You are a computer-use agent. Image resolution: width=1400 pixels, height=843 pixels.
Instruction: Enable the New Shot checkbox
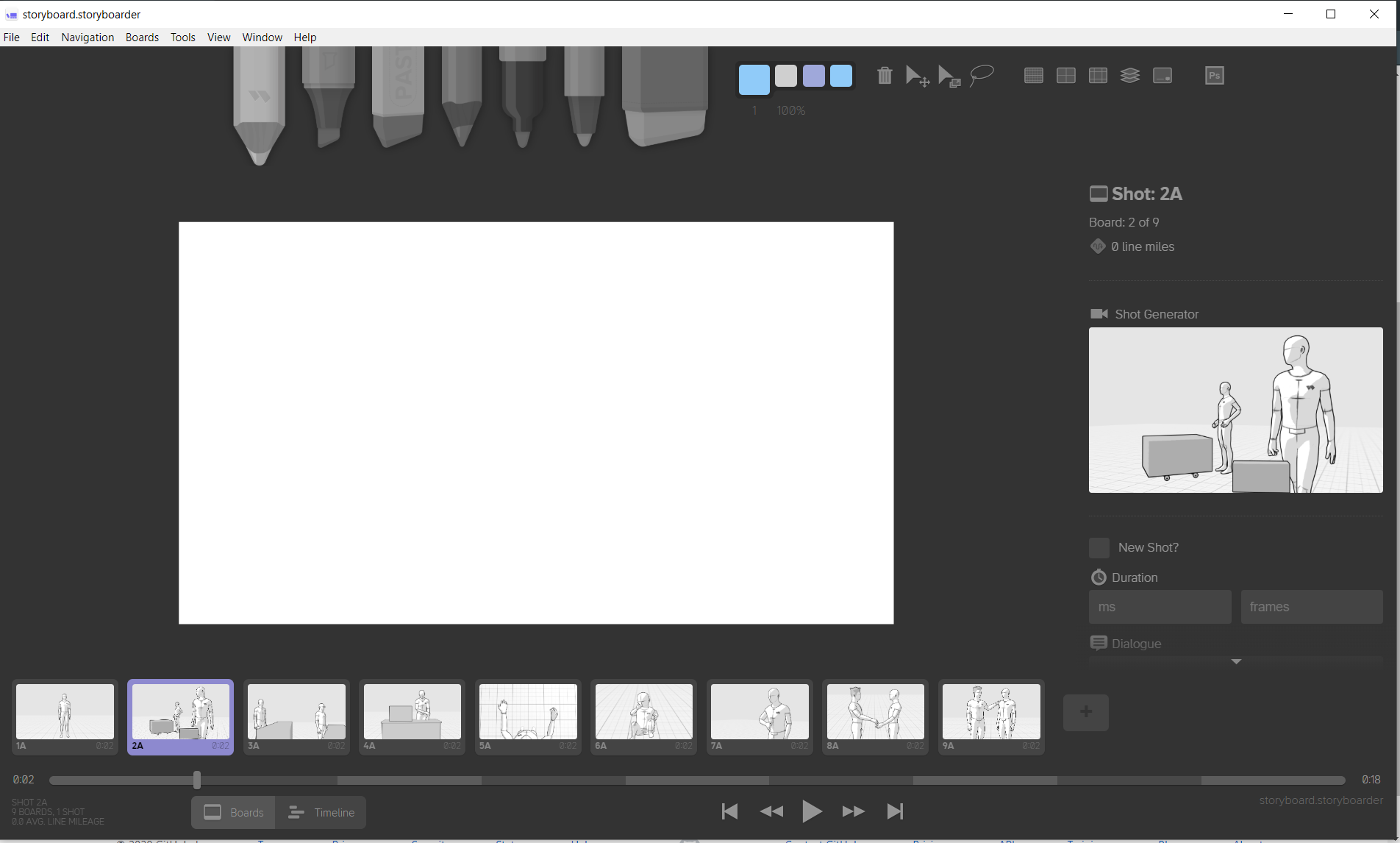pos(1099,547)
